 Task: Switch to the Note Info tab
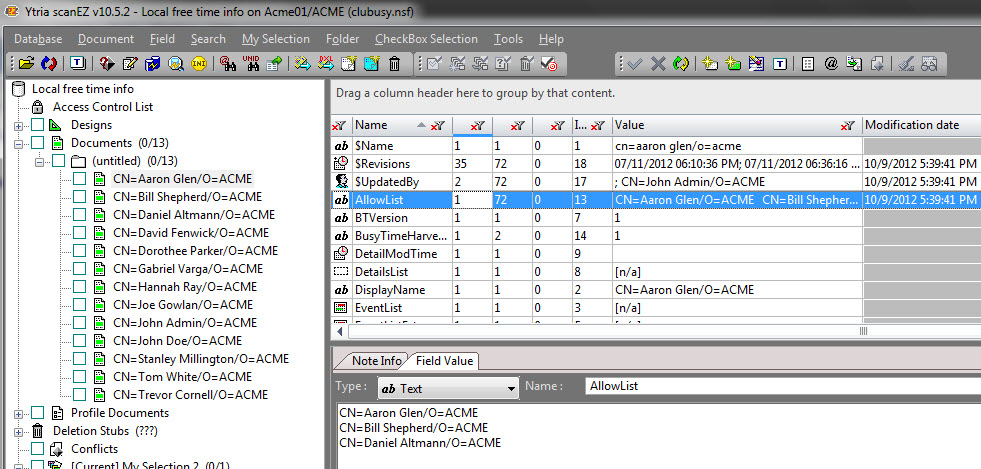coord(376,361)
